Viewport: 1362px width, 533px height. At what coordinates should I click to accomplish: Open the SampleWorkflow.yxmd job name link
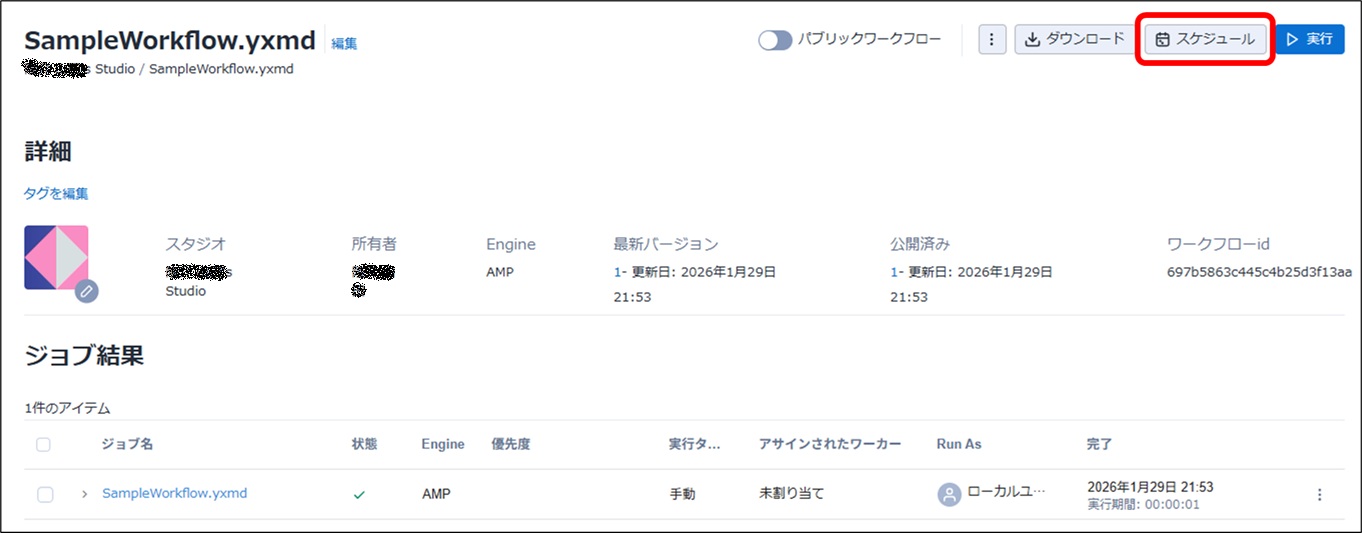point(174,493)
